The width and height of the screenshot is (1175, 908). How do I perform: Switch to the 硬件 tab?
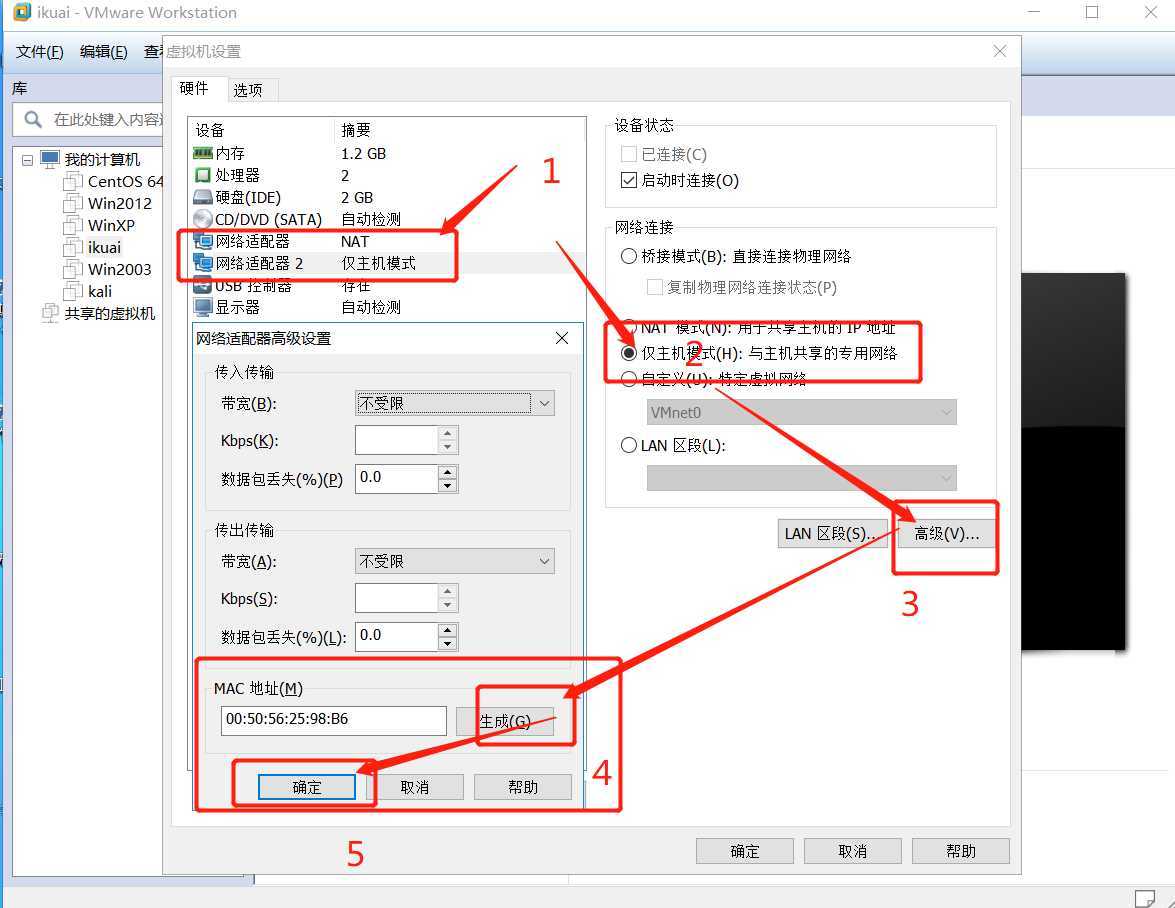(194, 88)
